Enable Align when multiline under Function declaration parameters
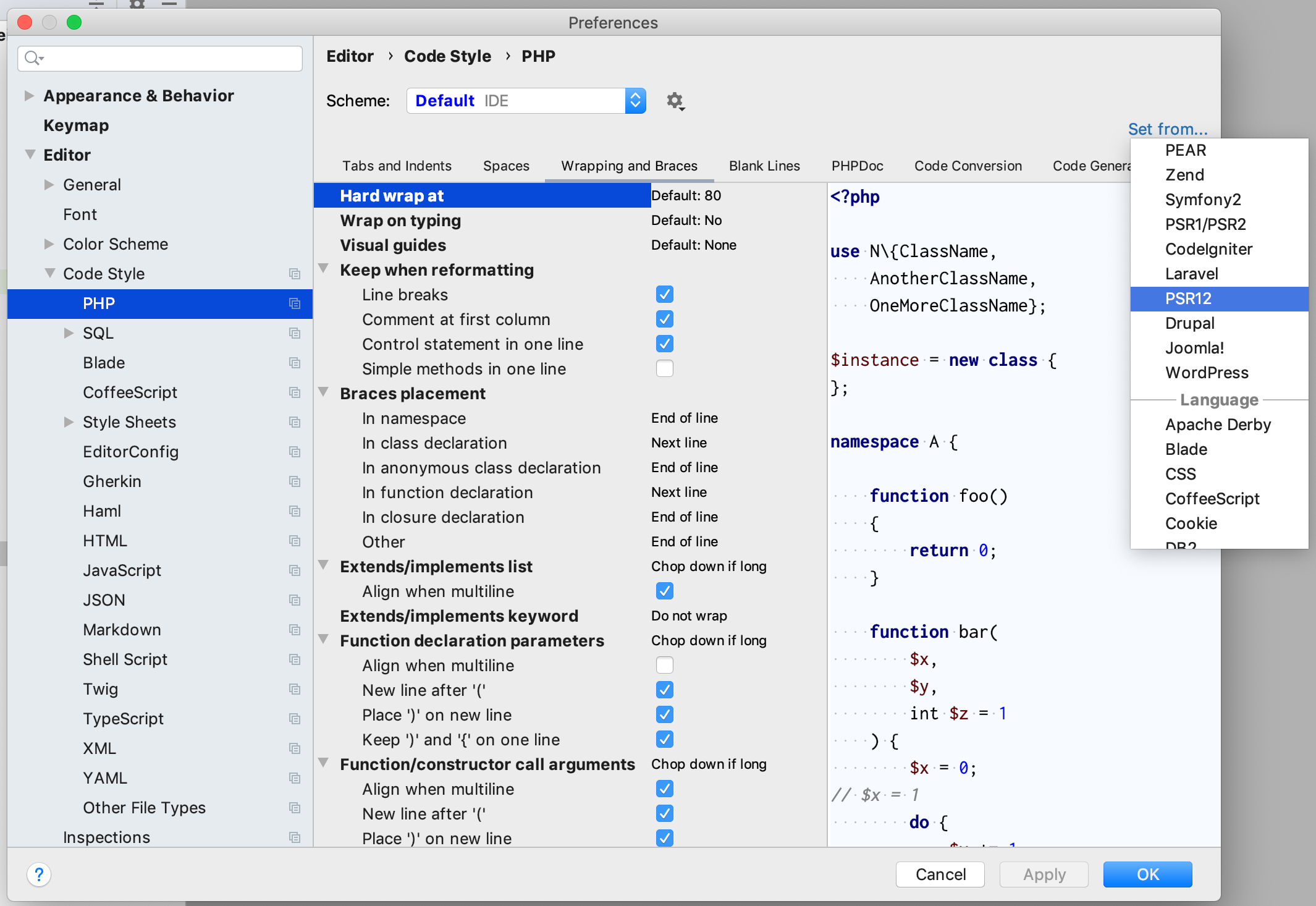Image resolution: width=1316 pixels, height=906 pixels. point(665,665)
